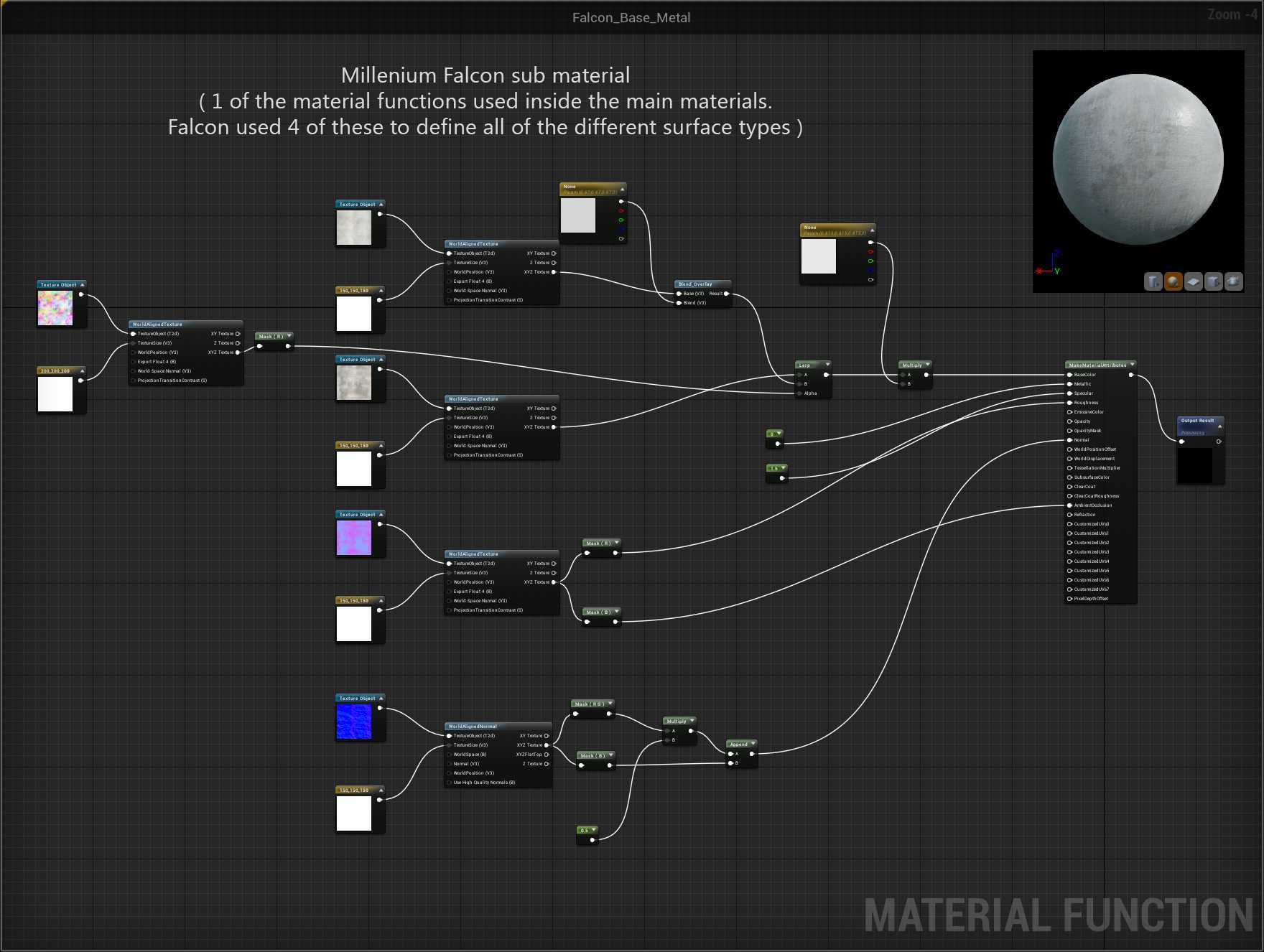The width and height of the screenshot is (1264, 952).
Task: Collapse the 0.5 constant node arrow
Action: point(593,830)
